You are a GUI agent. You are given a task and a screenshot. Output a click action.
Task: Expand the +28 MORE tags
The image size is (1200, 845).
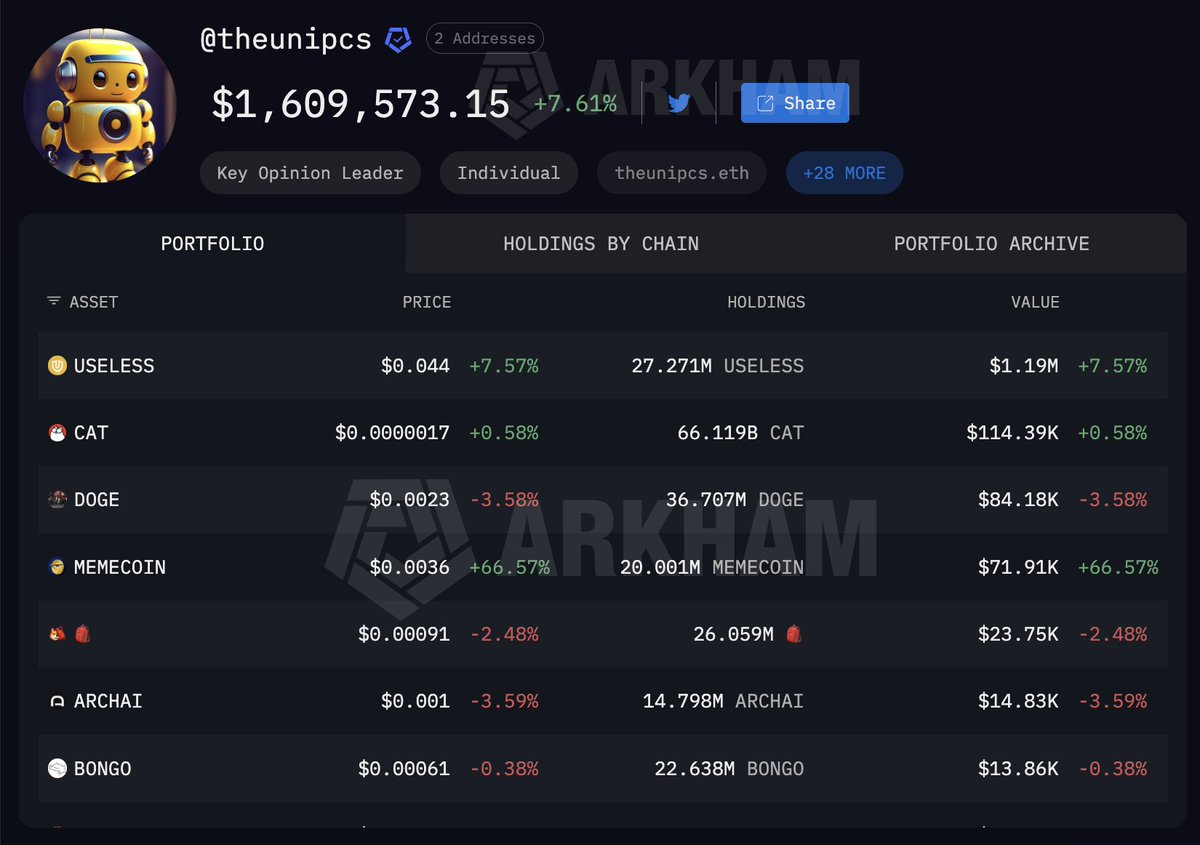[844, 173]
